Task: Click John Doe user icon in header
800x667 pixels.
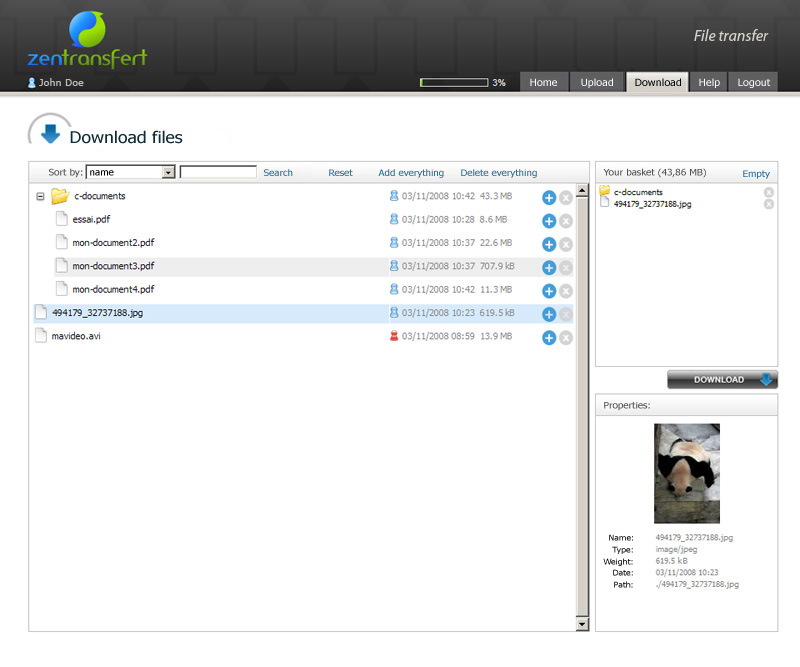Action: 32,83
